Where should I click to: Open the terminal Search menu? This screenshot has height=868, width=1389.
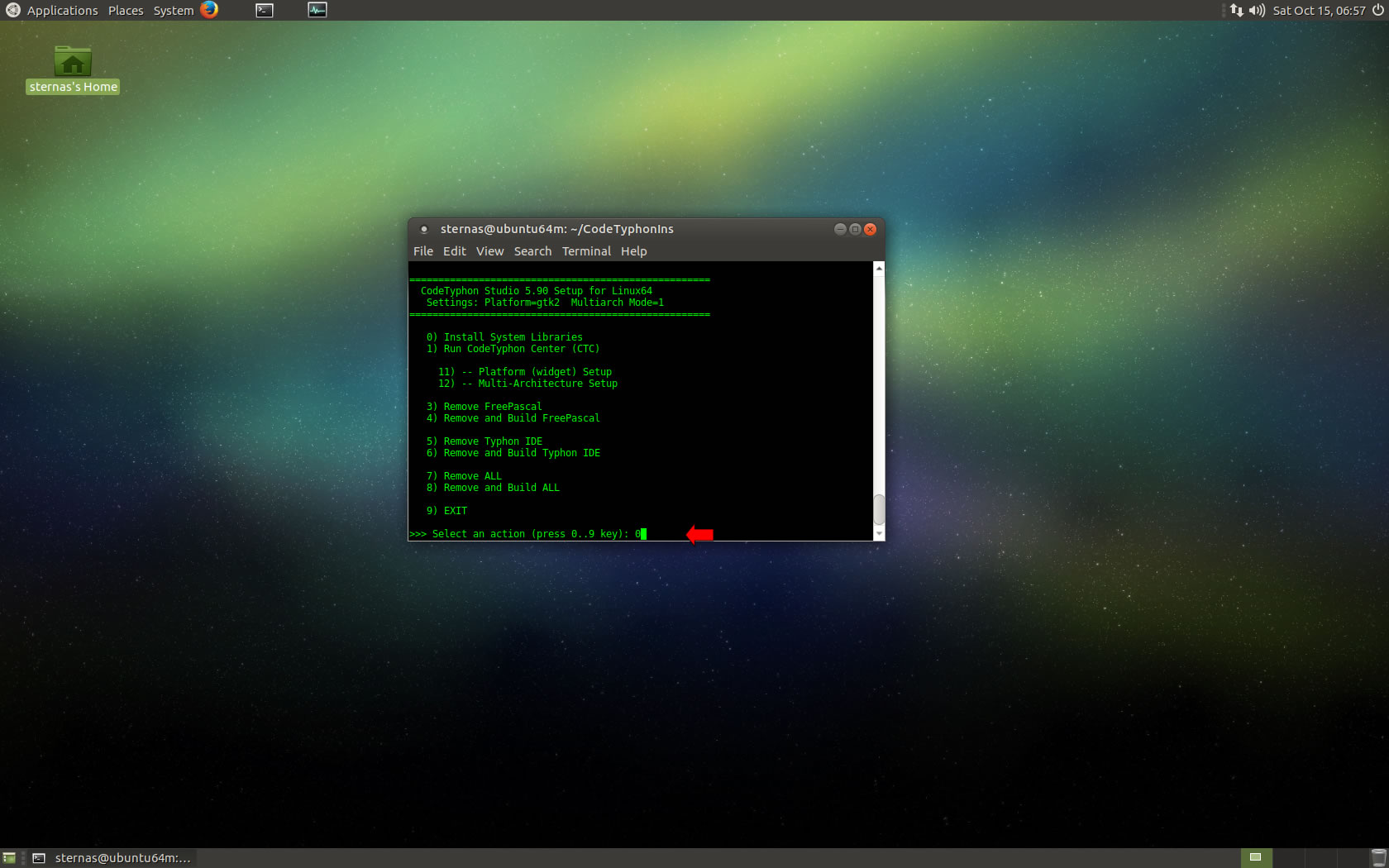pyautogui.click(x=532, y=251)
